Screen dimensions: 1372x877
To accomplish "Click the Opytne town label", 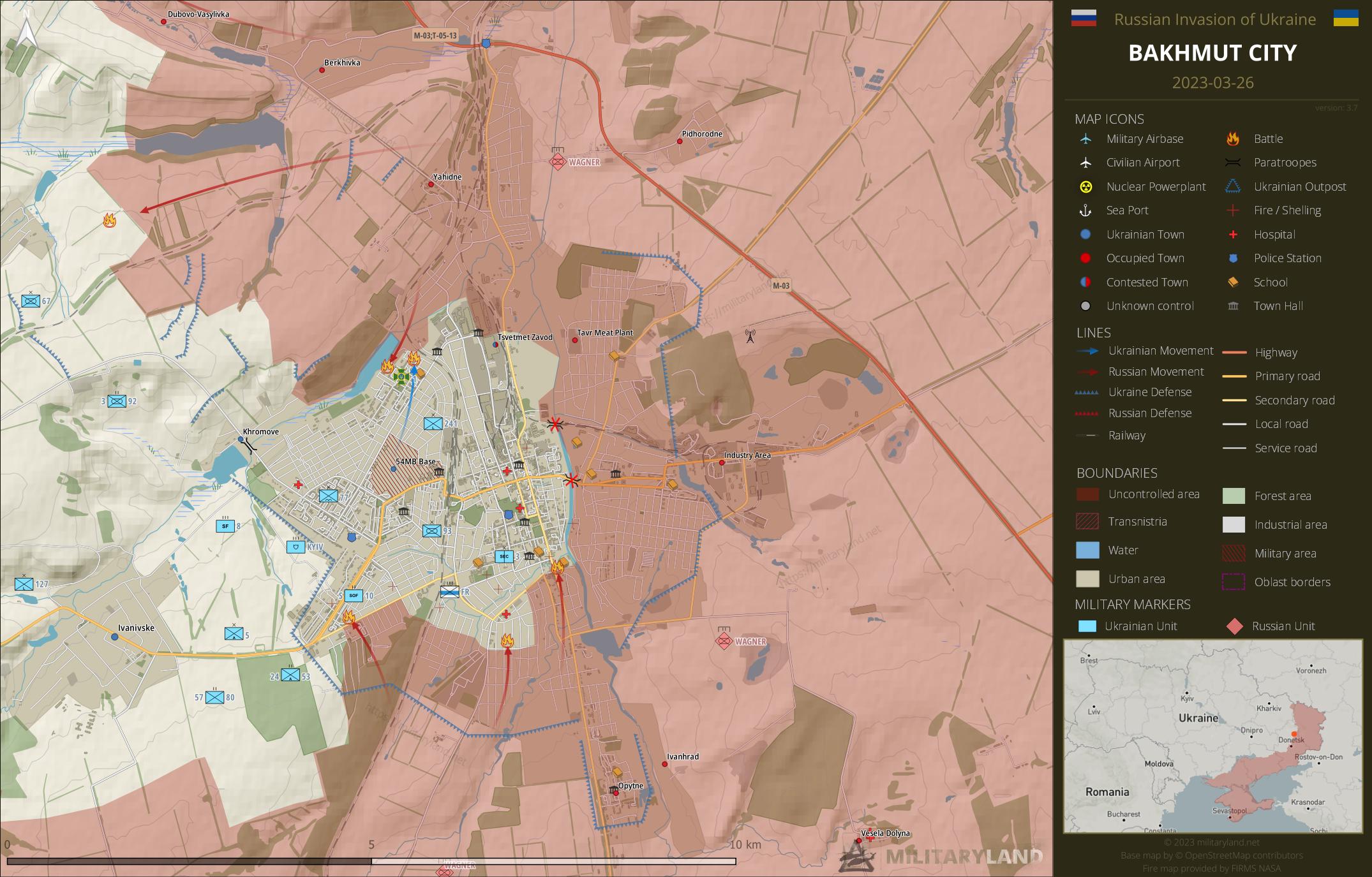I will point(630,786).
